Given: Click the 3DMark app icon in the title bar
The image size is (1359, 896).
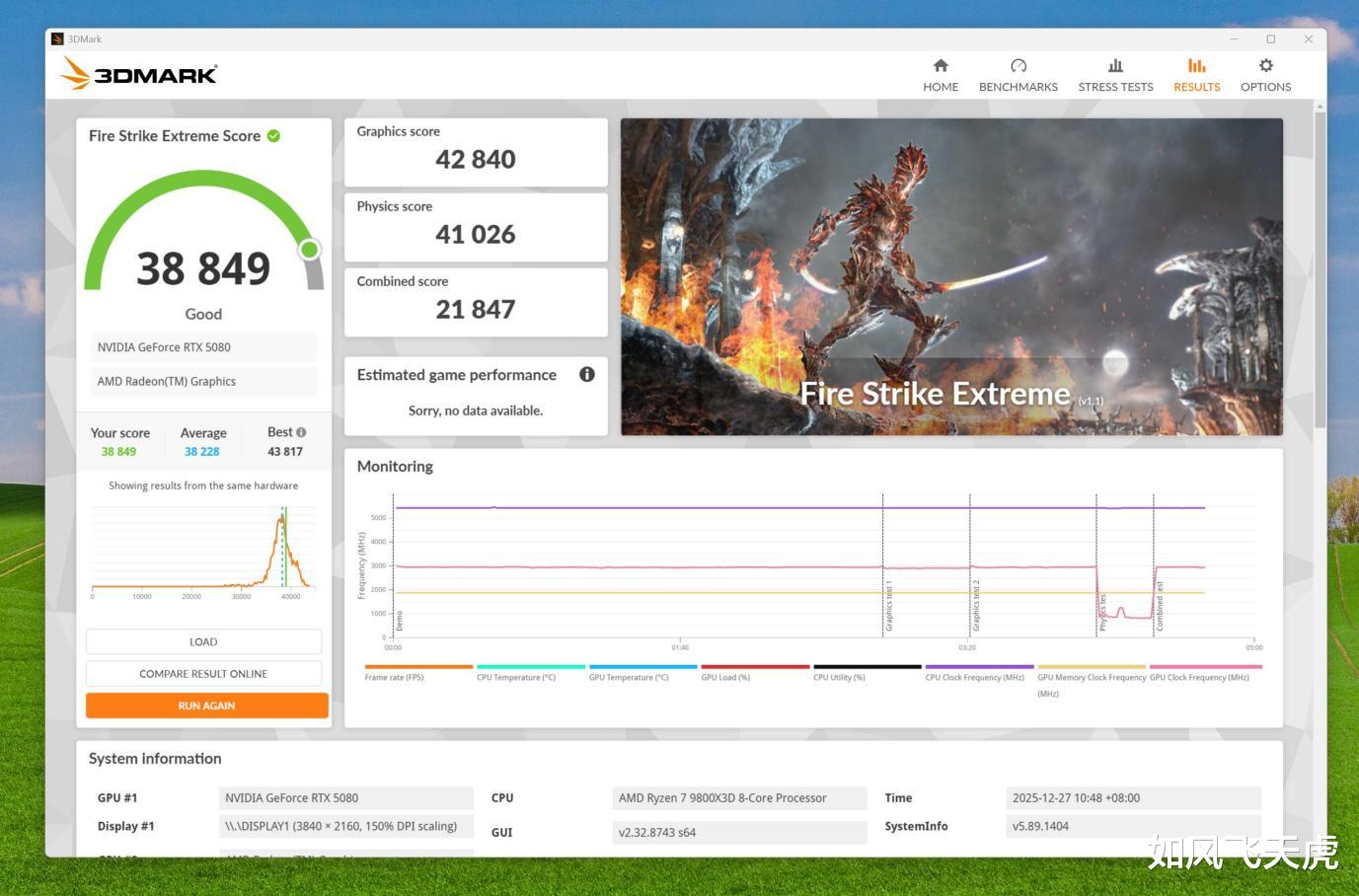Looking at the screenshot, I should [57, 39].
